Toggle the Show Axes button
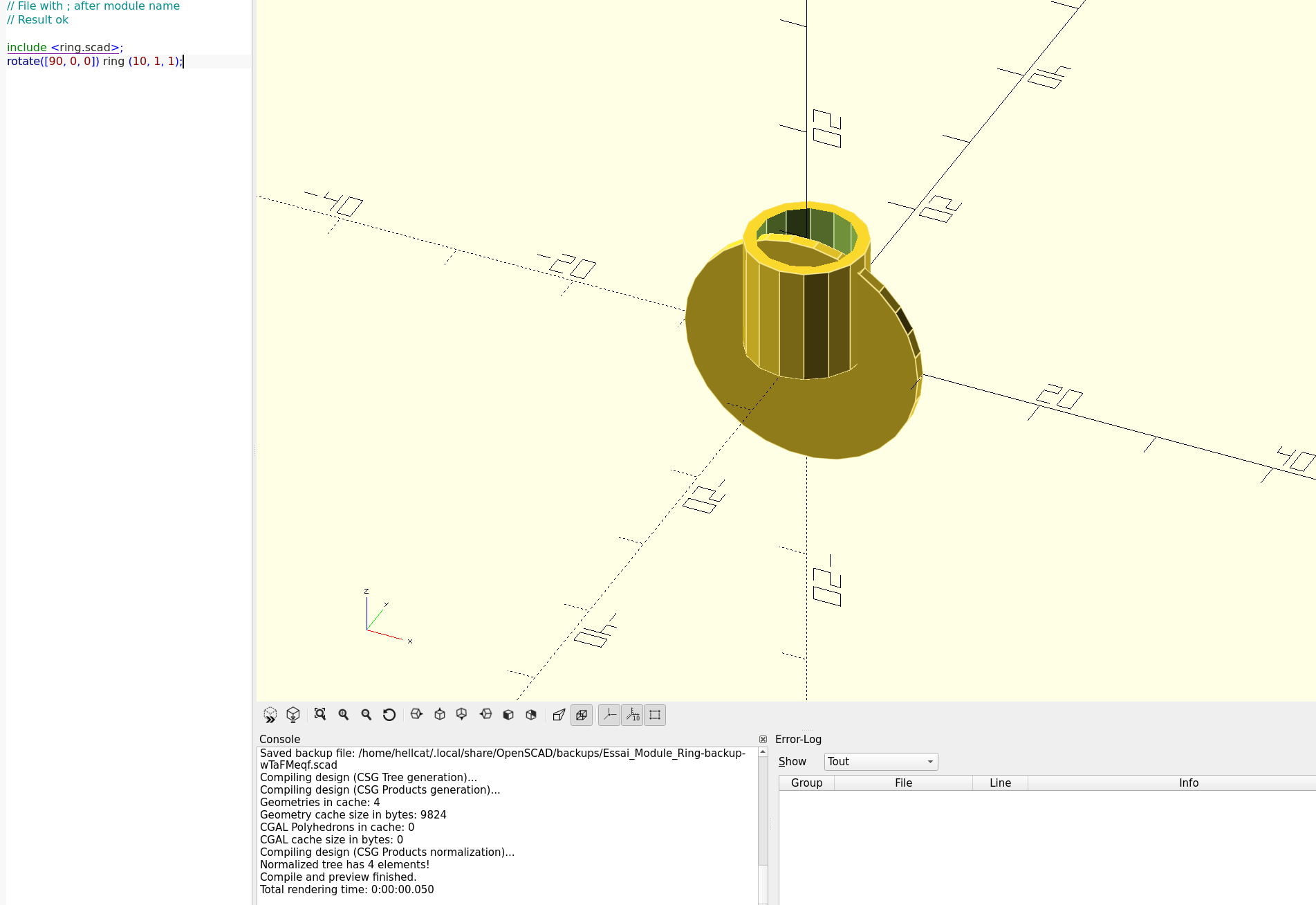1316x905 pixels. coord(609,715)
